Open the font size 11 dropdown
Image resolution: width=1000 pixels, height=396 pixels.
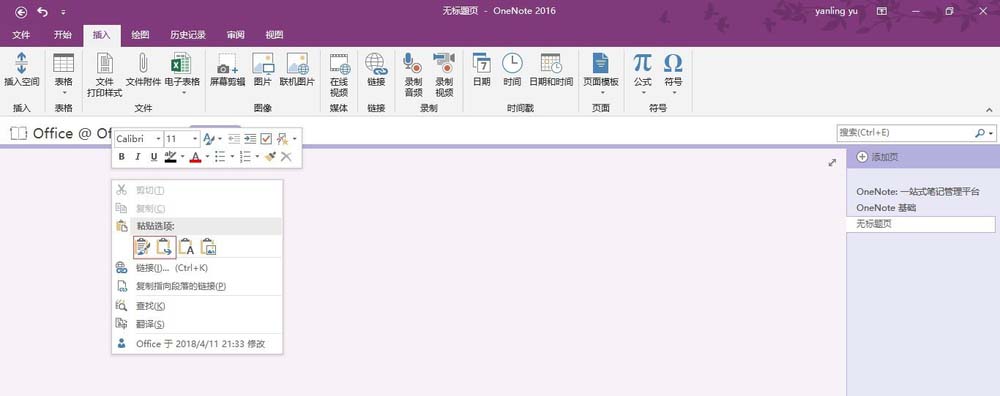point(195,138)
